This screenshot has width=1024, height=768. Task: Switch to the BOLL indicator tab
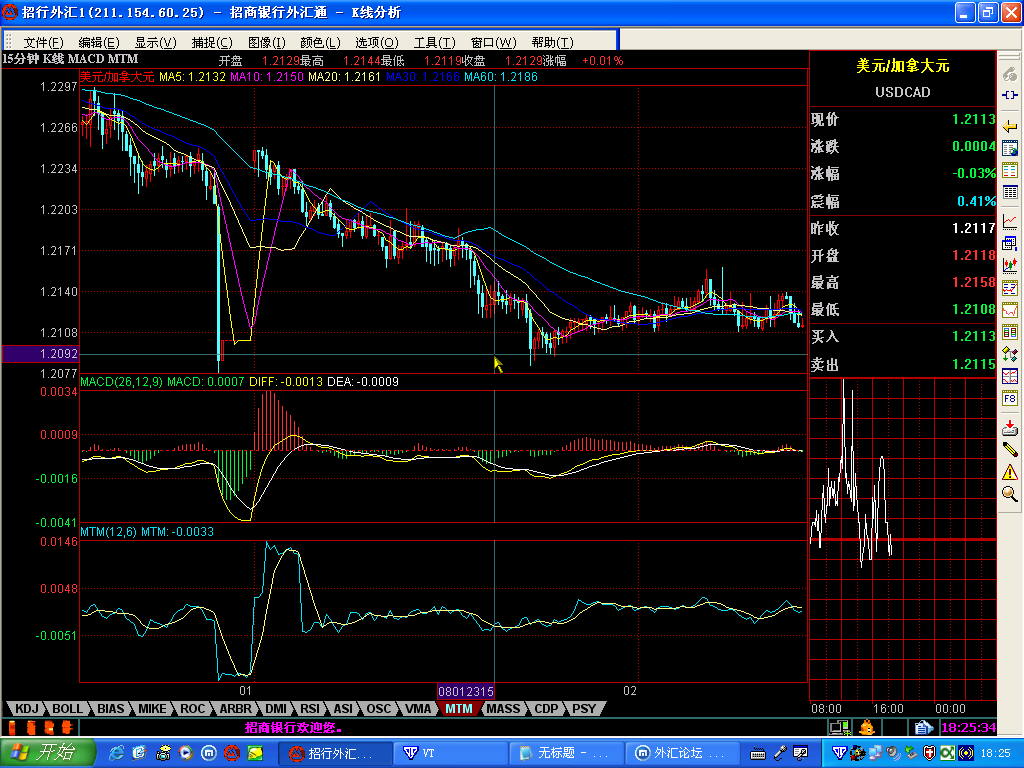point(67,709)
